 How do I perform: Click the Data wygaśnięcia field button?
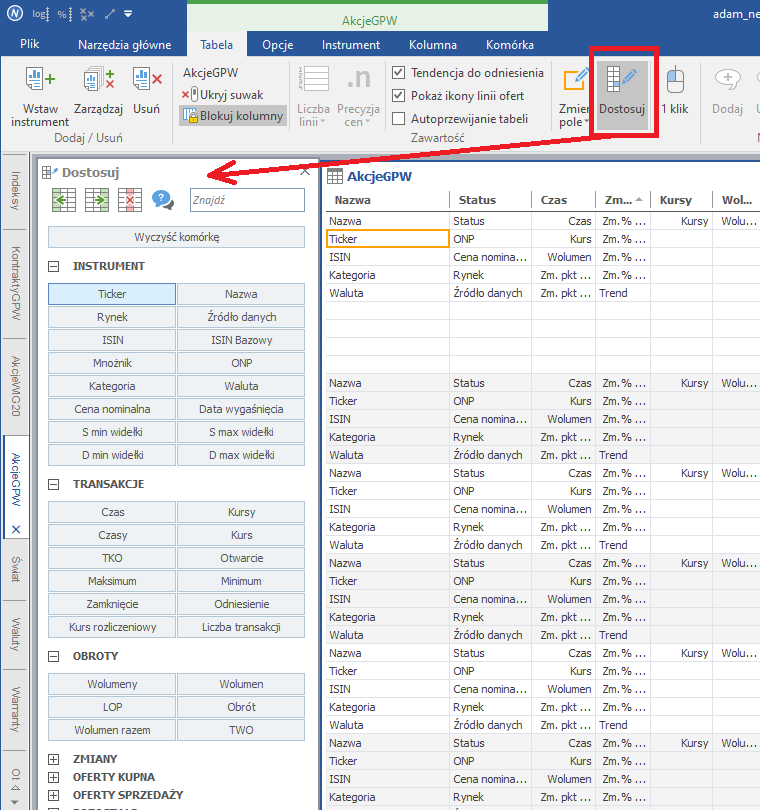click(x=241, y=409)
